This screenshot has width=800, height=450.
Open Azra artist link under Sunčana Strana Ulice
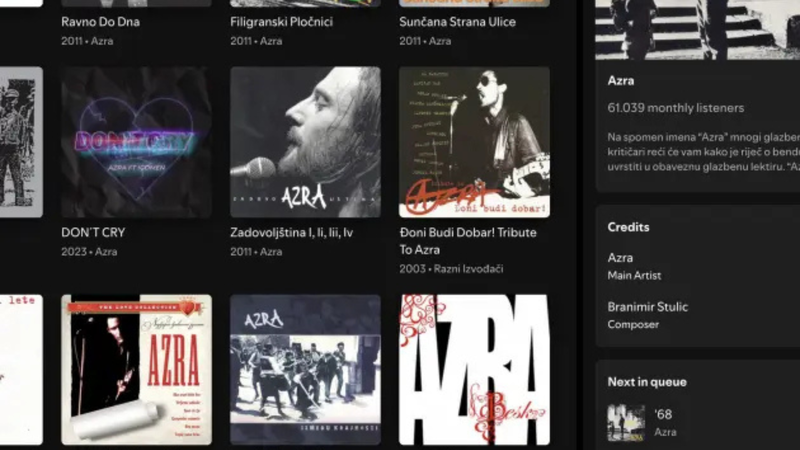(440, 41)
